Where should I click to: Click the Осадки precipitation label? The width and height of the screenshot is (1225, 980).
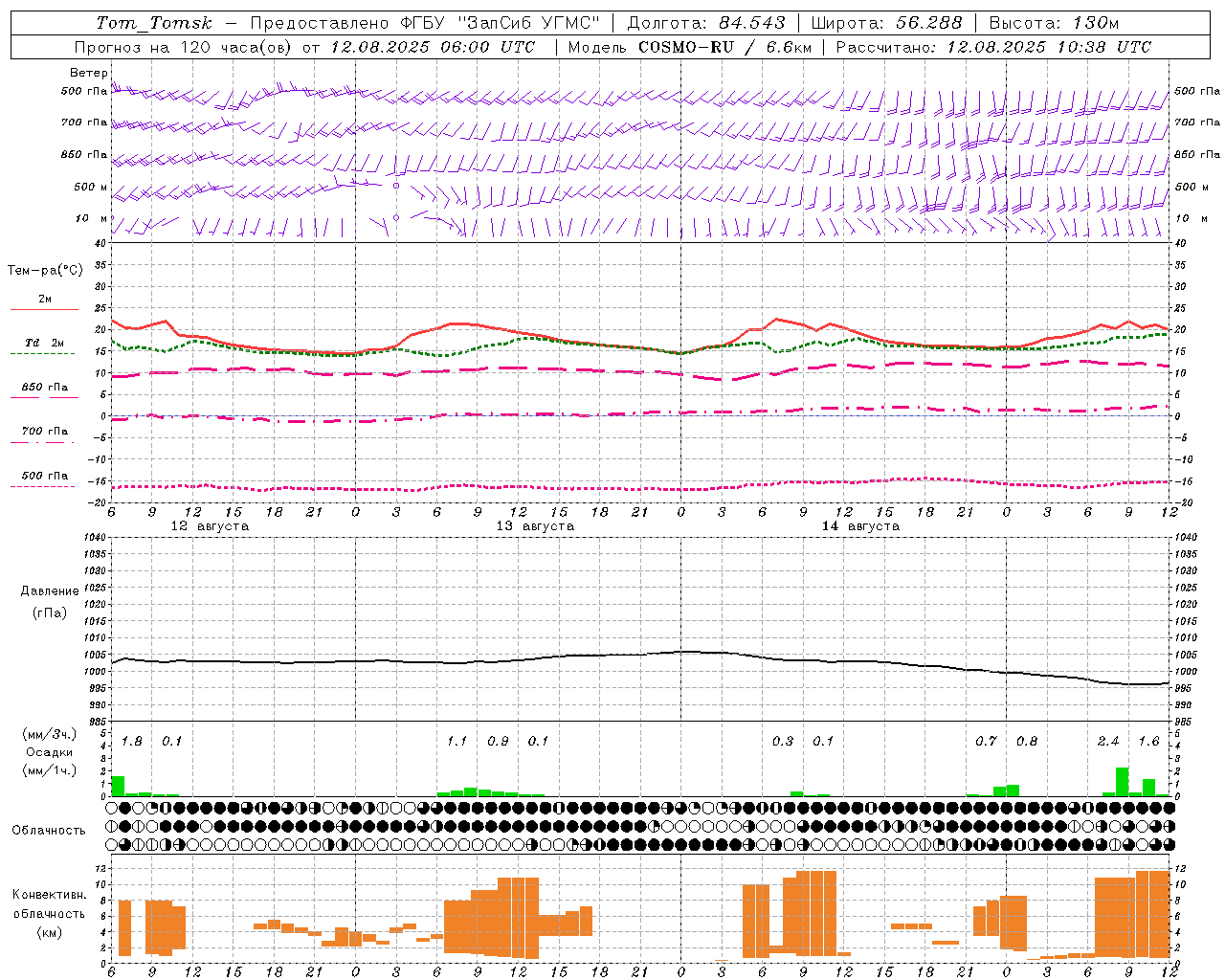tap(49, 752)
